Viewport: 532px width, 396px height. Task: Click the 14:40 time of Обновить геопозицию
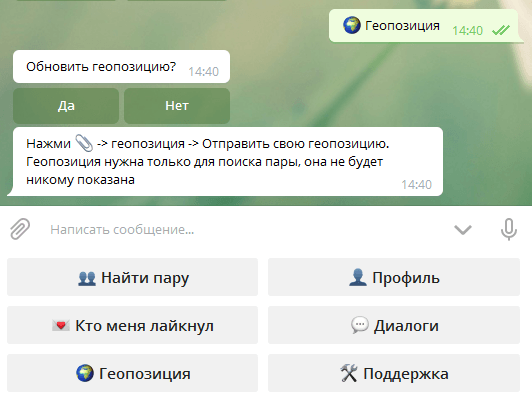(204, 72)
